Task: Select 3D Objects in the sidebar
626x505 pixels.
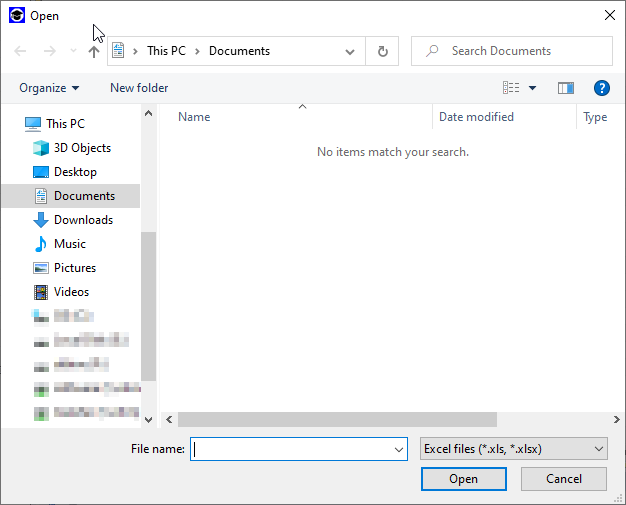Action: (x=82, y=148)
